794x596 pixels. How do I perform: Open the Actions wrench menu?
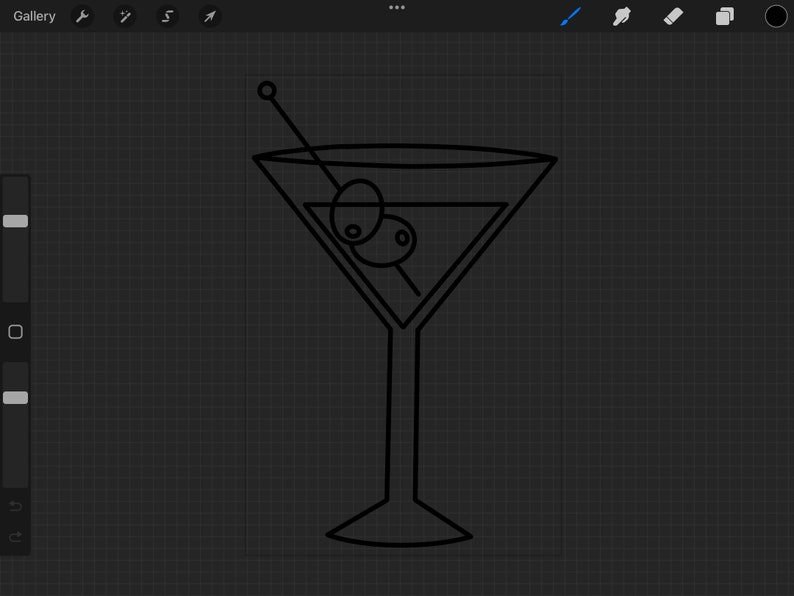tap(82, 17)
